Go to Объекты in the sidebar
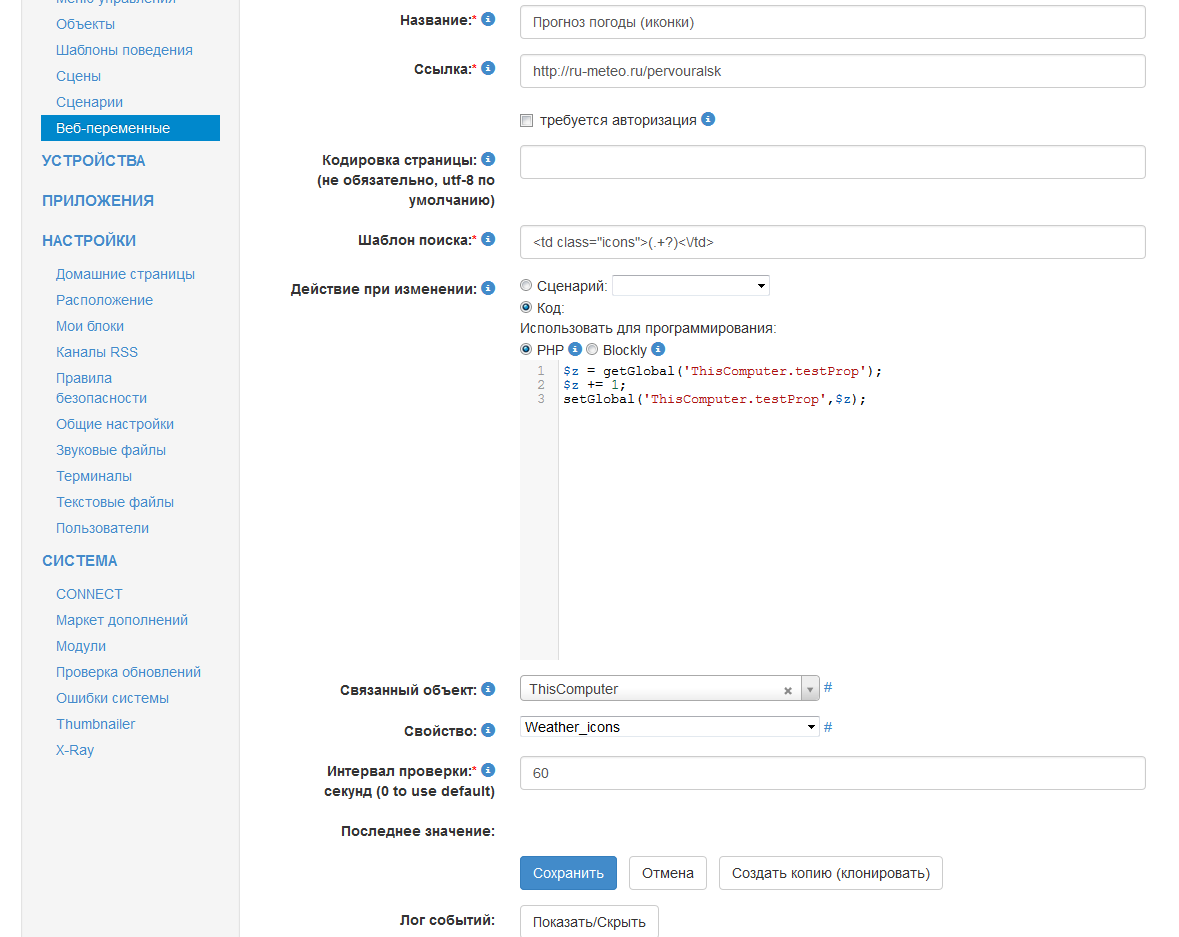 [x=85, y=24]
